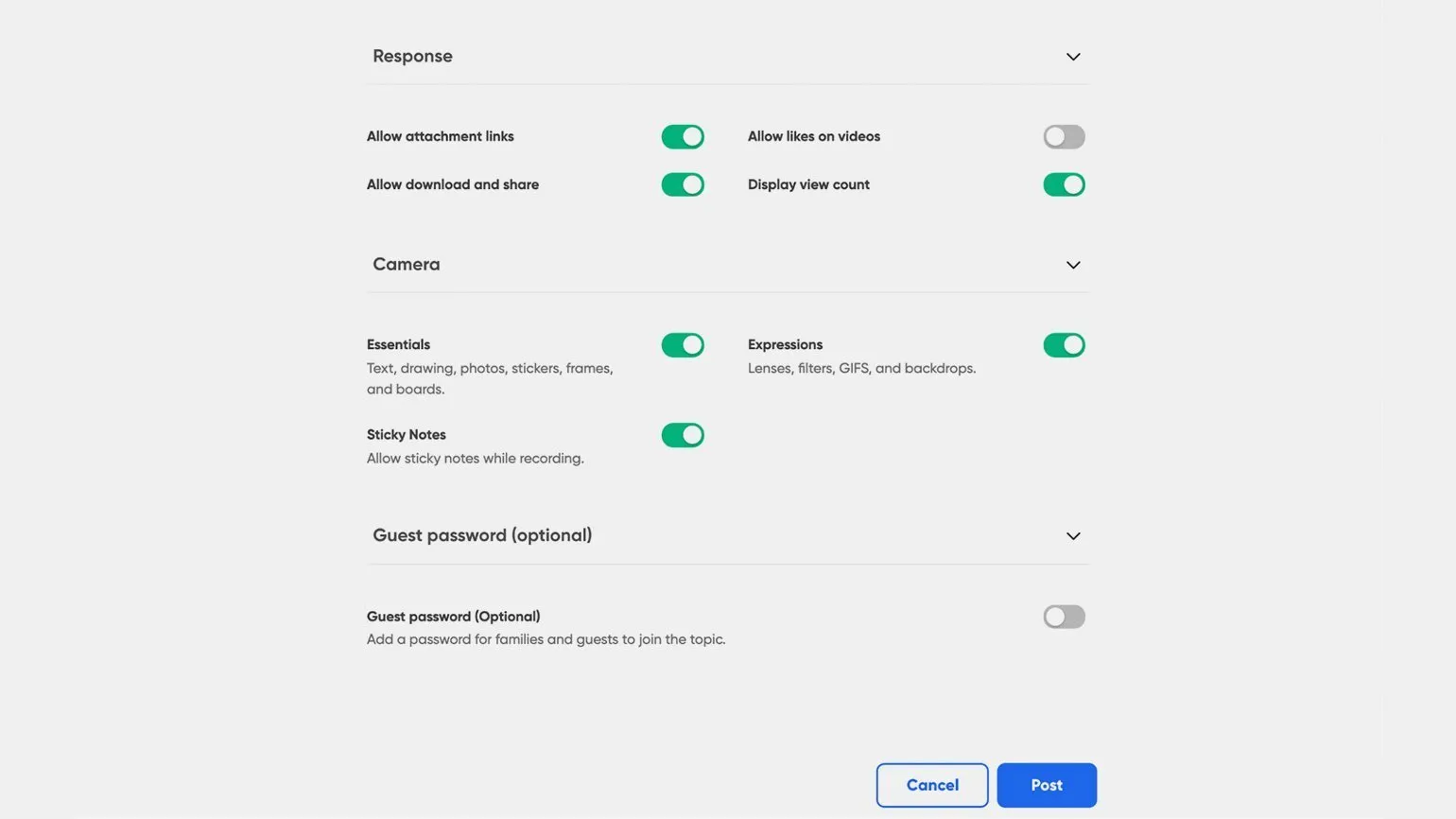This screenshot has height=819, width=1456.
Task: Collapse Camera section with its chevron arrow
Action: 1073,265
